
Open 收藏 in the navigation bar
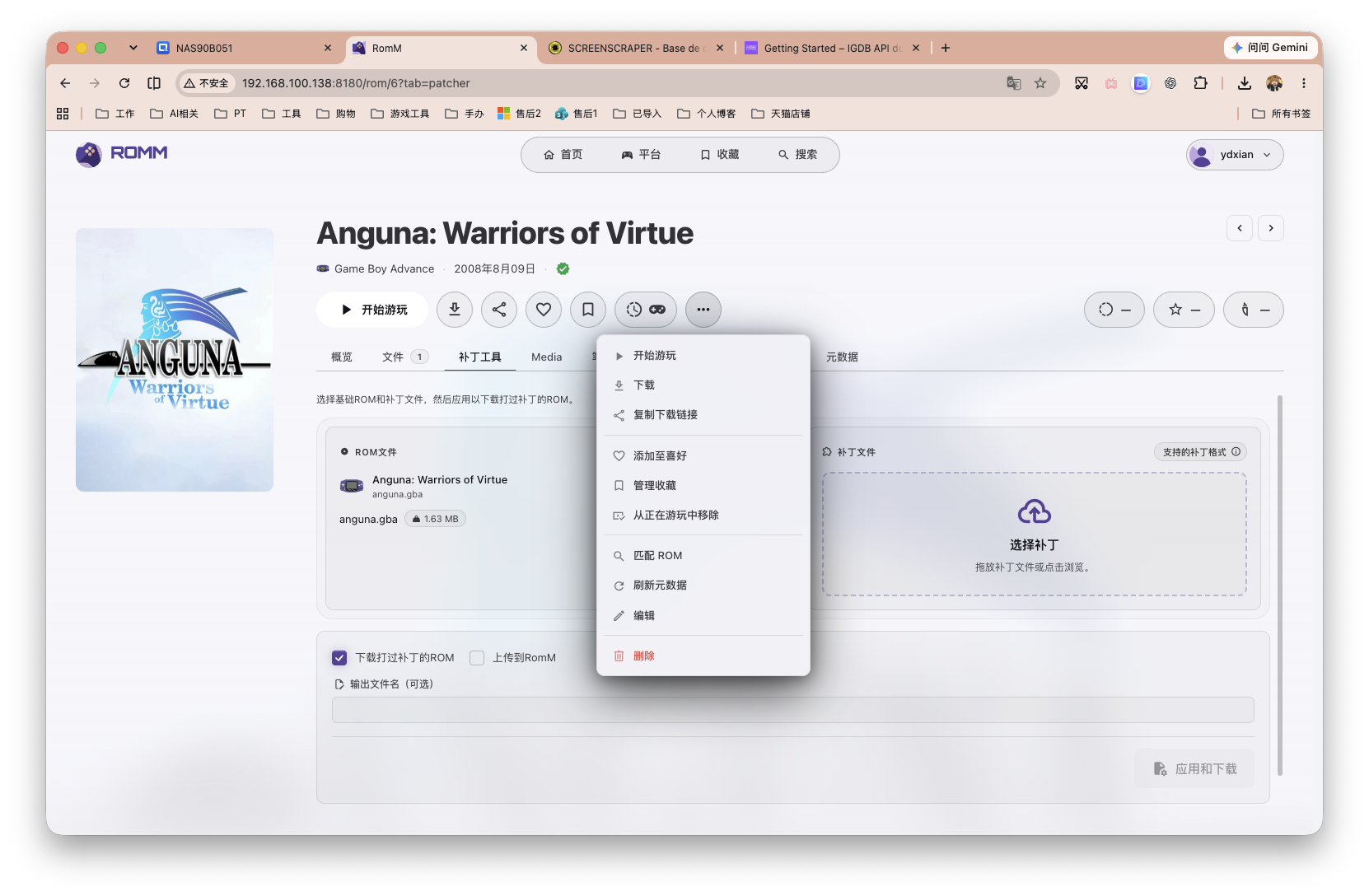[719, 155]
